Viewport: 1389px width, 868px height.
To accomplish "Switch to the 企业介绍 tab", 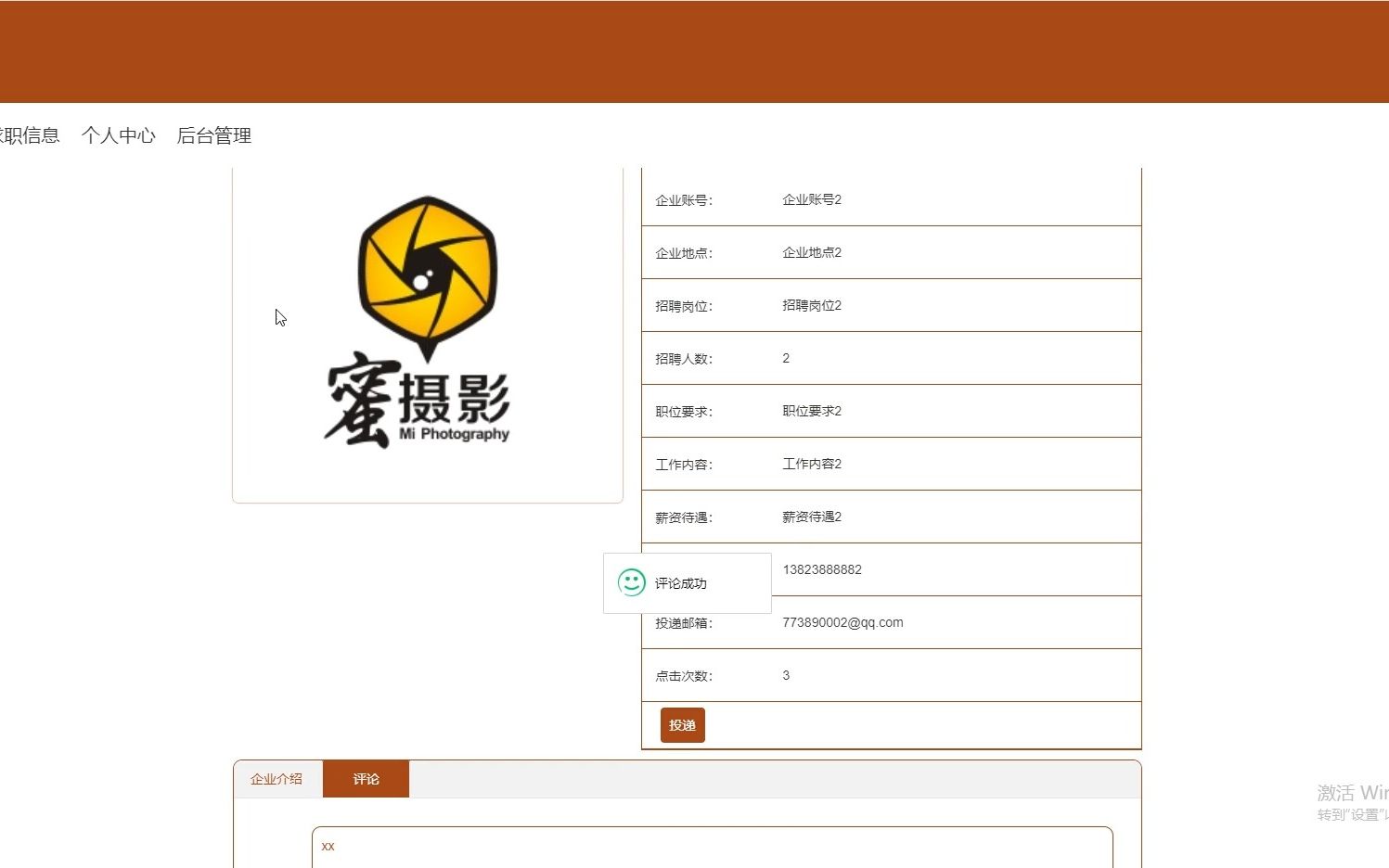I will (277, 779).
